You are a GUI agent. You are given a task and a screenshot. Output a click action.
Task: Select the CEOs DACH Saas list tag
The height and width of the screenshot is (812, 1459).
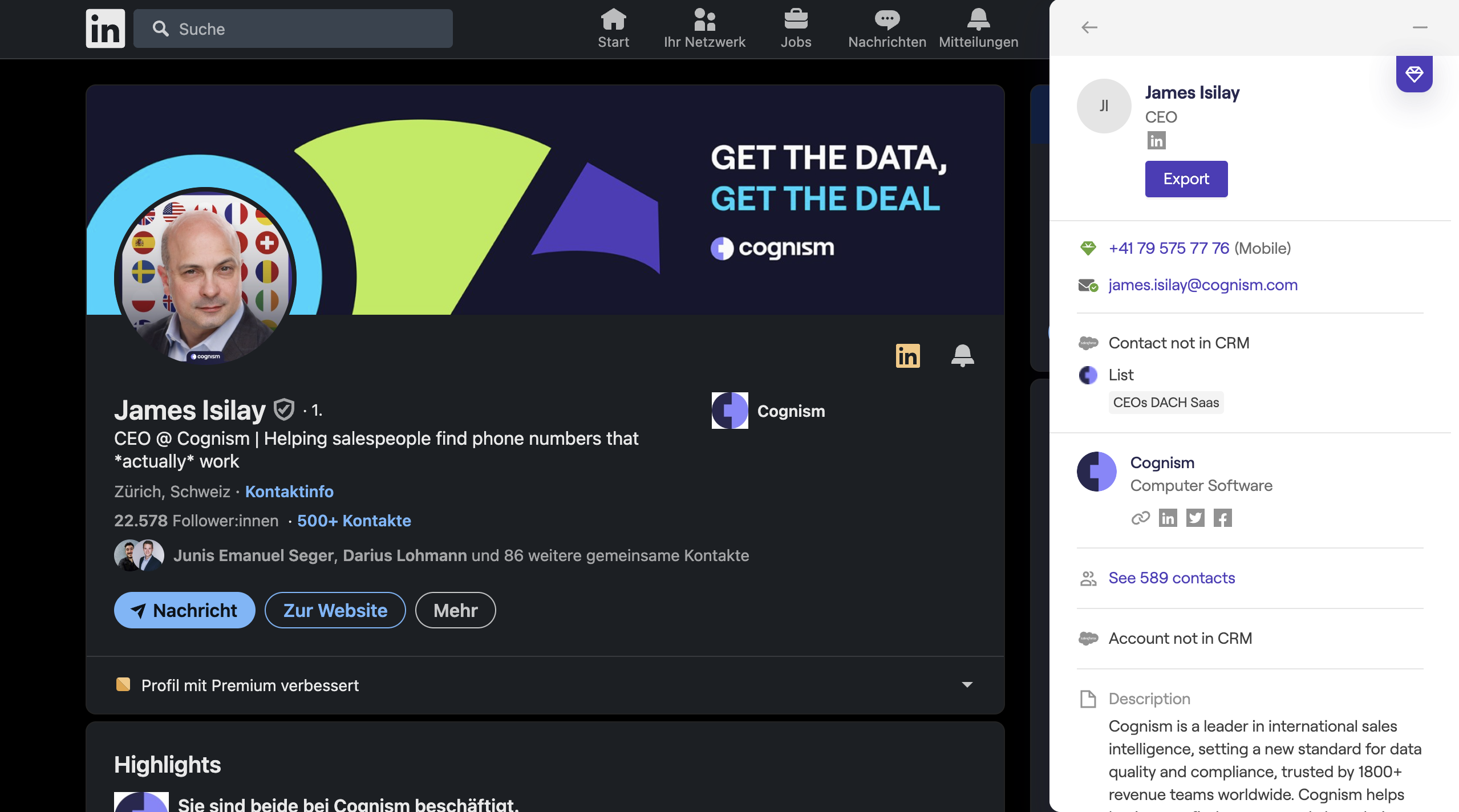1166,403
